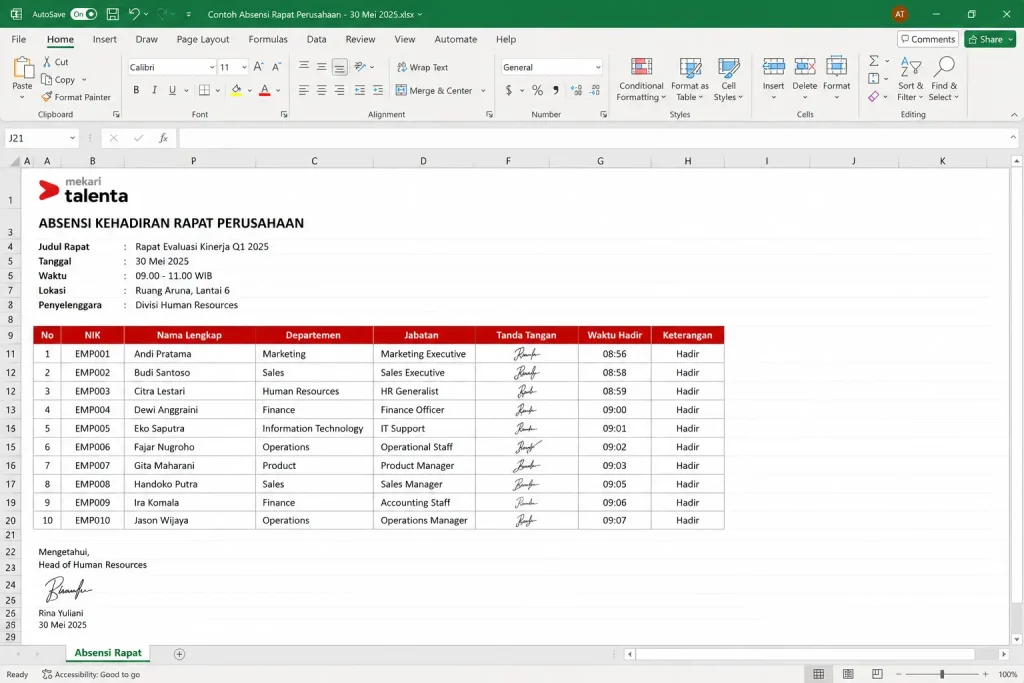Open Find & Select menu
The image size is (1024, 683).
[944, 79]
